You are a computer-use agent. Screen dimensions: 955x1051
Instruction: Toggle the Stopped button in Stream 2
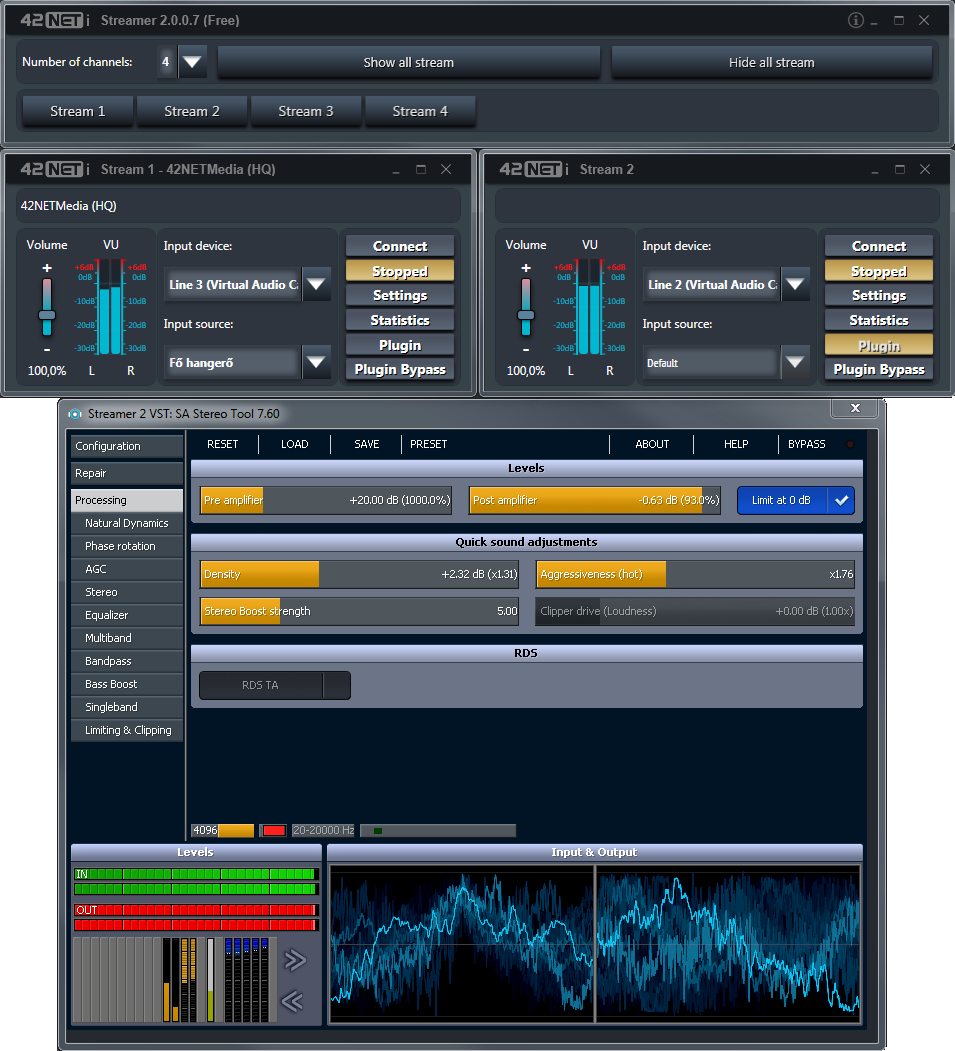coord(879,271)
